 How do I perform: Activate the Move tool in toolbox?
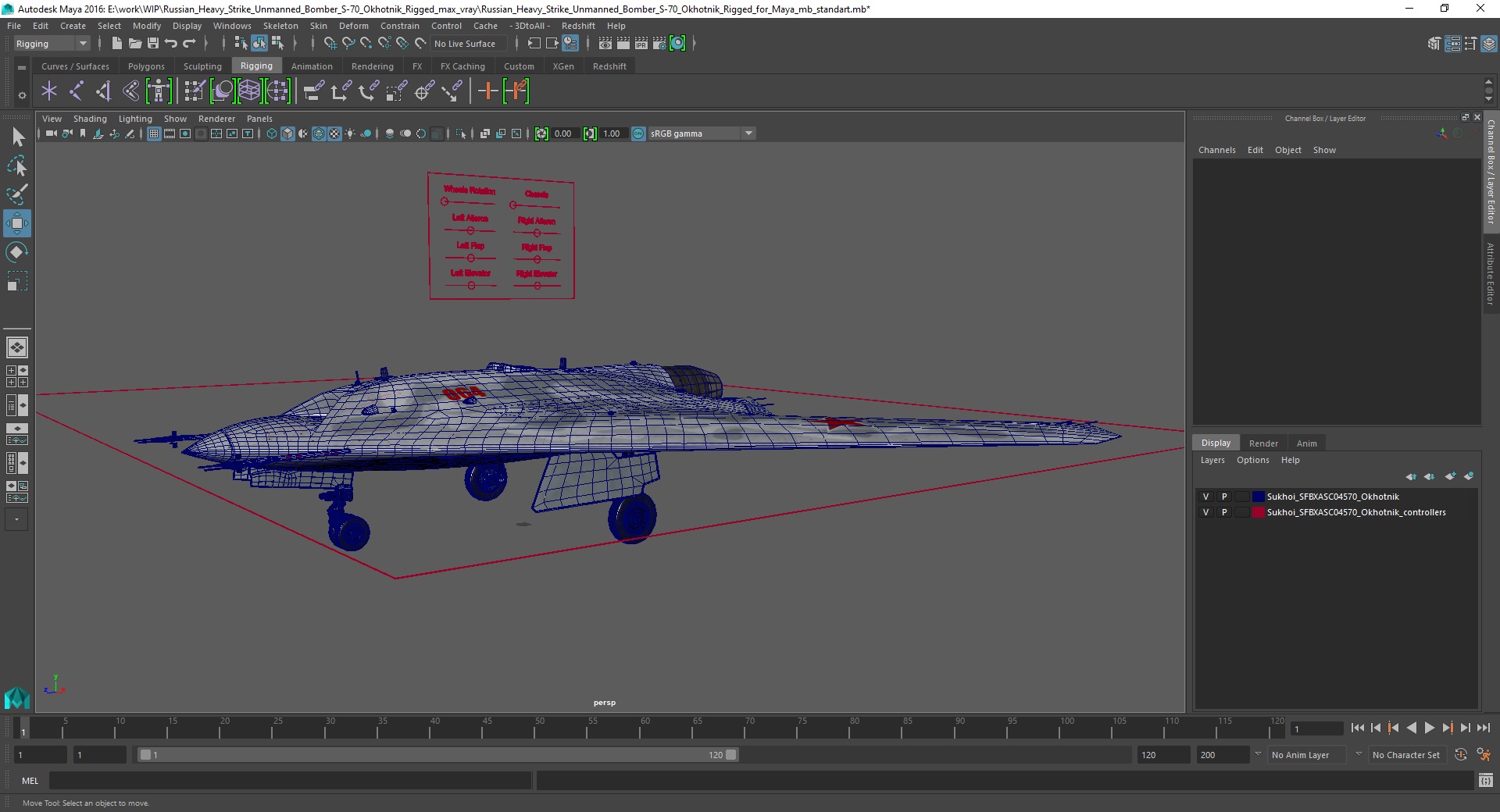17,223
